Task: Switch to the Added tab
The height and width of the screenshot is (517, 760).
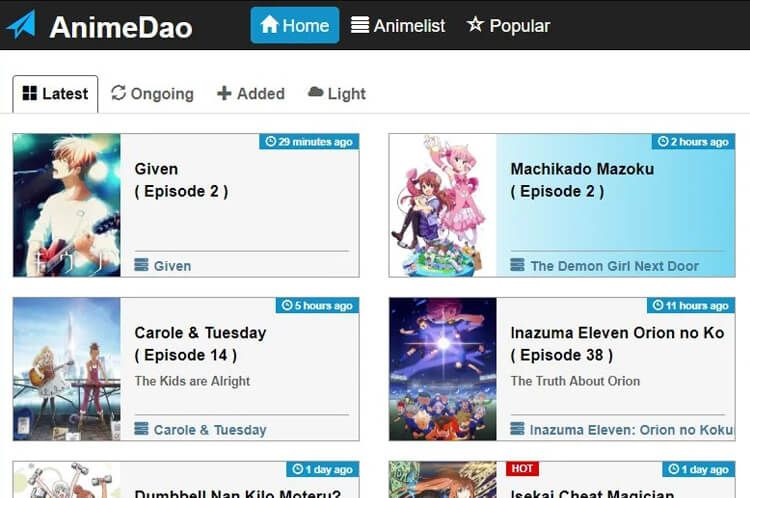Action: [x=251, y=94]
